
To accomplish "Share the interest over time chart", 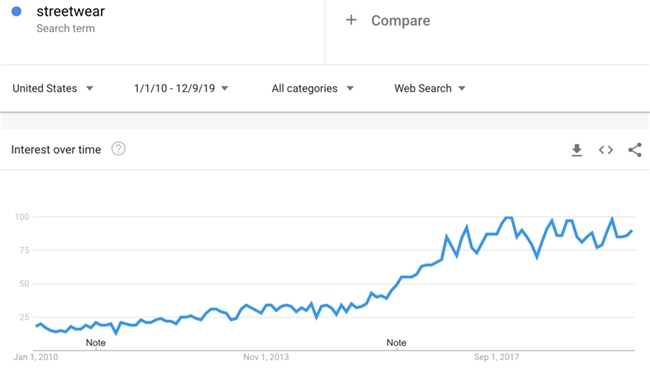I will [x=635, y=150].
